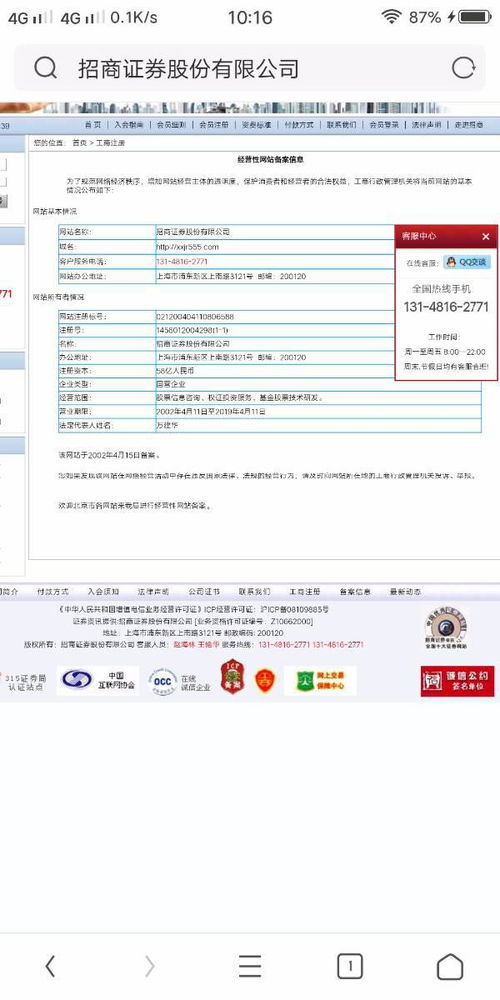Focus the address bar showing 招商证券股份有限公司
The height and width of the screenshot is (1000, 500).
250,68
